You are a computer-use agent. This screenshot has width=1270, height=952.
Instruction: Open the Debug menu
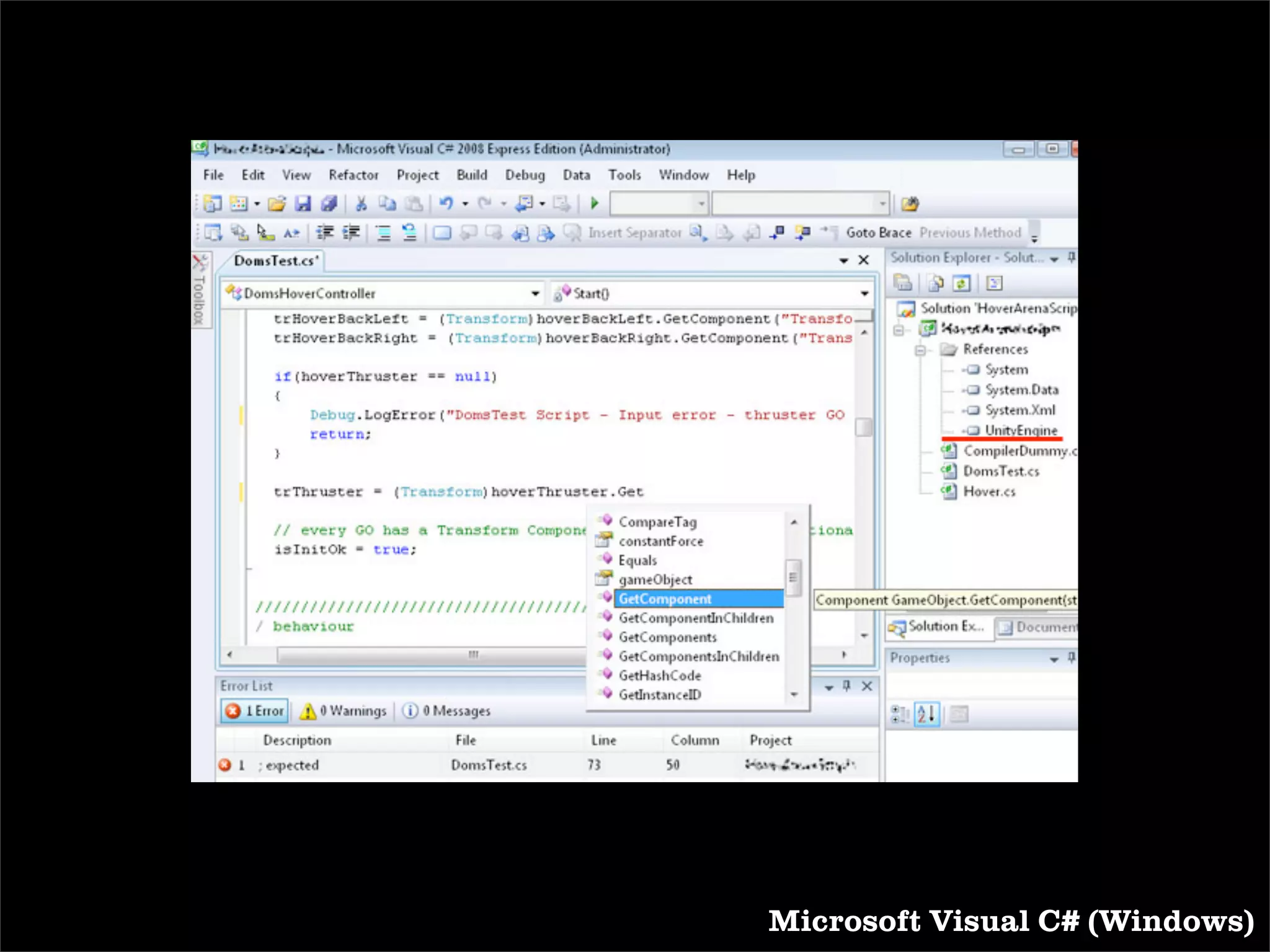tap(525, 175)
